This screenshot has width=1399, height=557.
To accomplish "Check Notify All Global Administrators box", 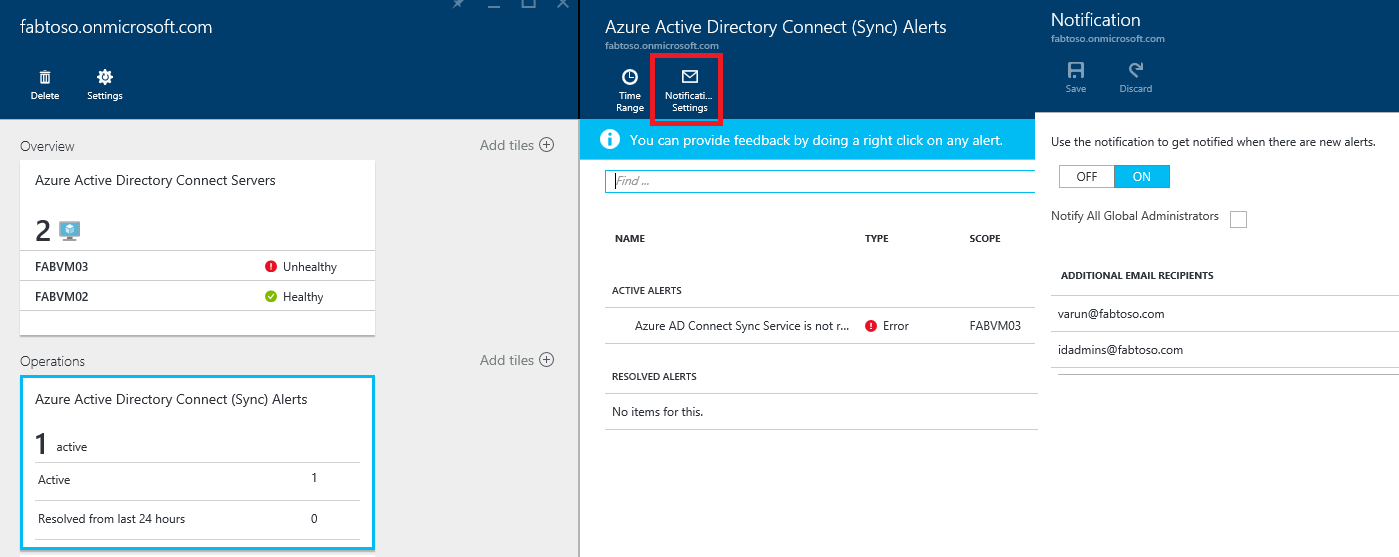I will tap(1238, 219).
